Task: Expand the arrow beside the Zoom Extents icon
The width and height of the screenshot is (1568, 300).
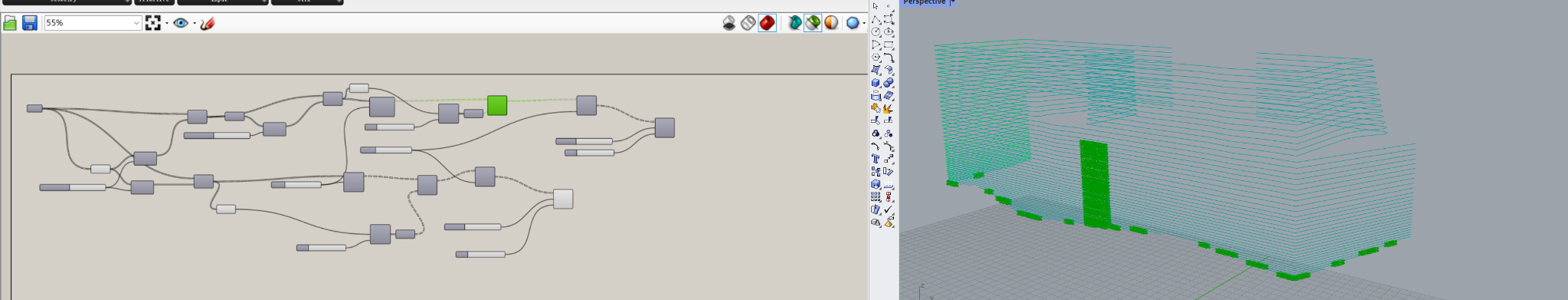Action: pos(166,23)
